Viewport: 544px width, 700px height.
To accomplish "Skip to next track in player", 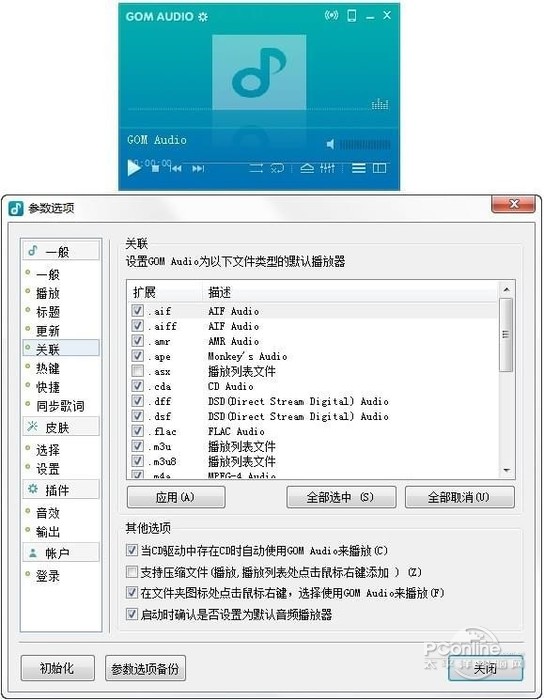I will pos(198,168).
